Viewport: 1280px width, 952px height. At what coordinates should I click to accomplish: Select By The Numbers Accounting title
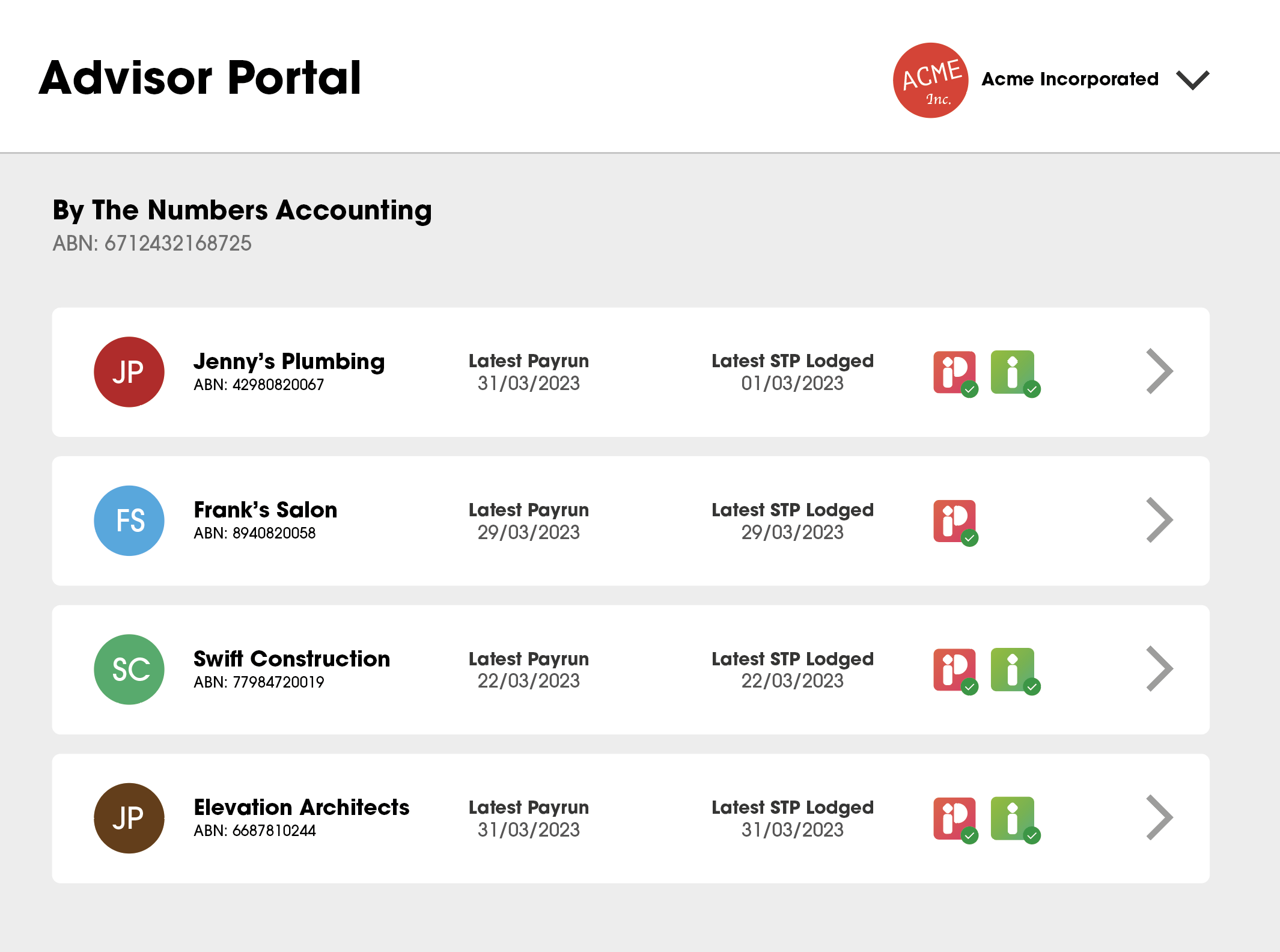coord(242,210)
